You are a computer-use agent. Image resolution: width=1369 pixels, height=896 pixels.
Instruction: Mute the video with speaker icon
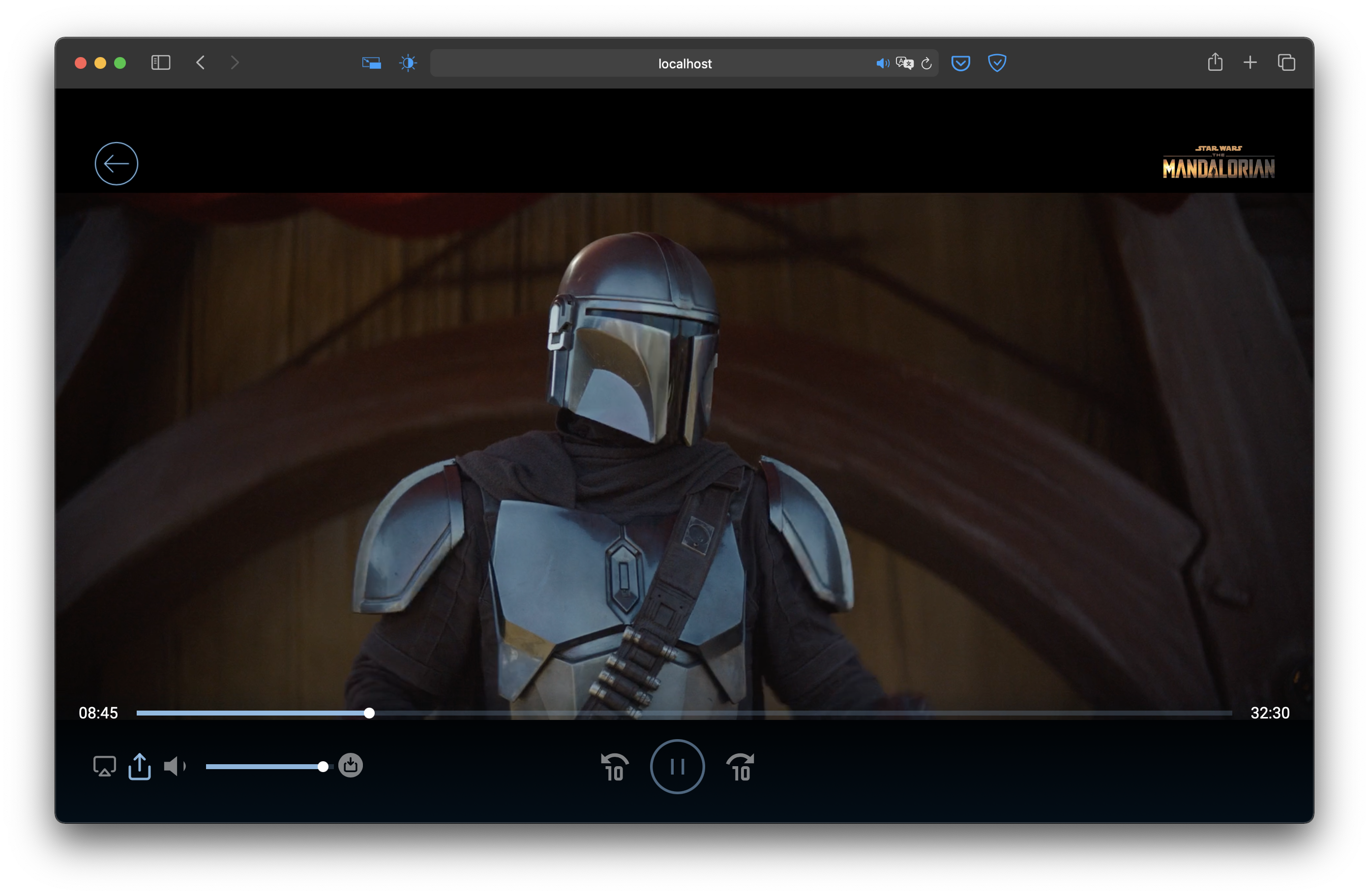[x=174, y=766]
